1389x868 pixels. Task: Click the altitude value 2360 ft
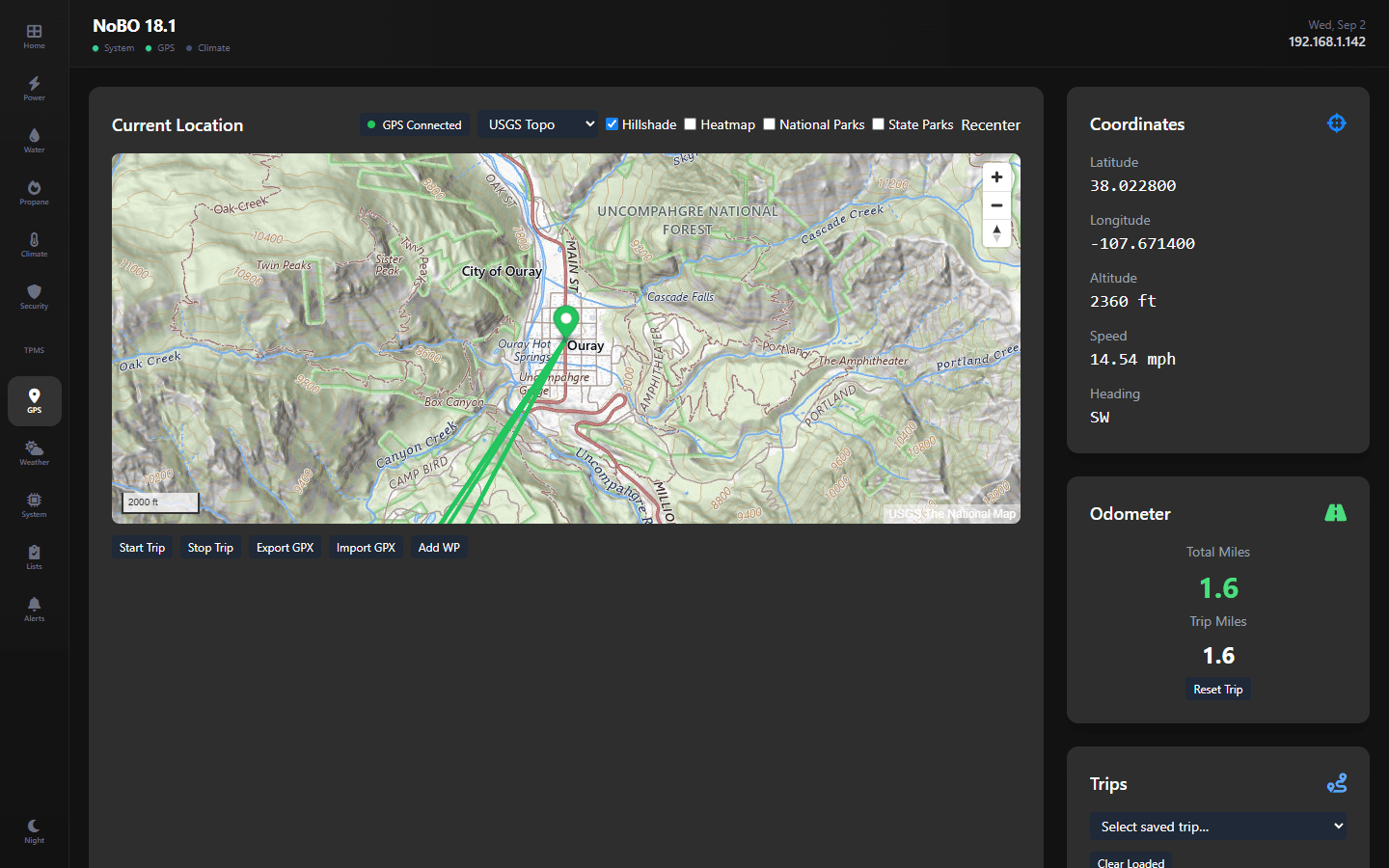click(1123, 301)
